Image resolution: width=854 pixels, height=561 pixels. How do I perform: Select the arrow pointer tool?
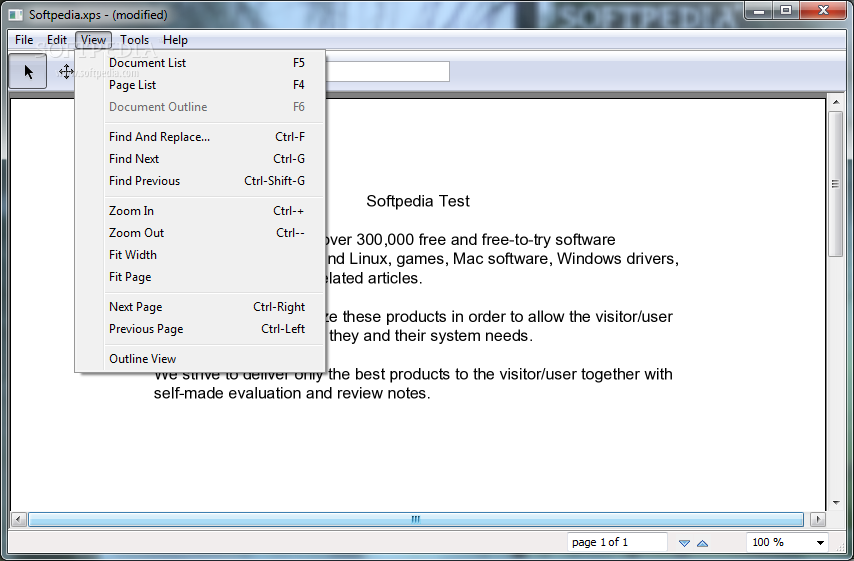coord(28,71)
